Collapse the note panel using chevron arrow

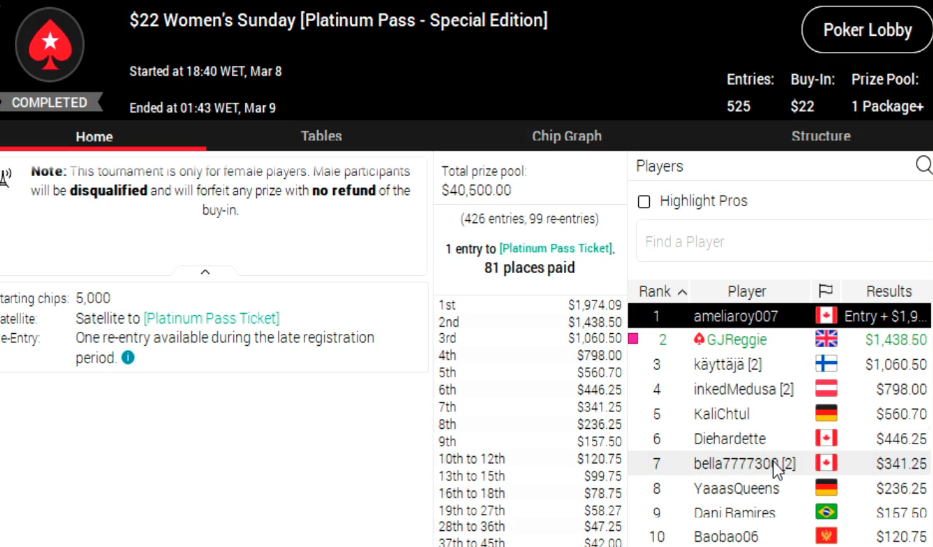[x=205, y=272]
